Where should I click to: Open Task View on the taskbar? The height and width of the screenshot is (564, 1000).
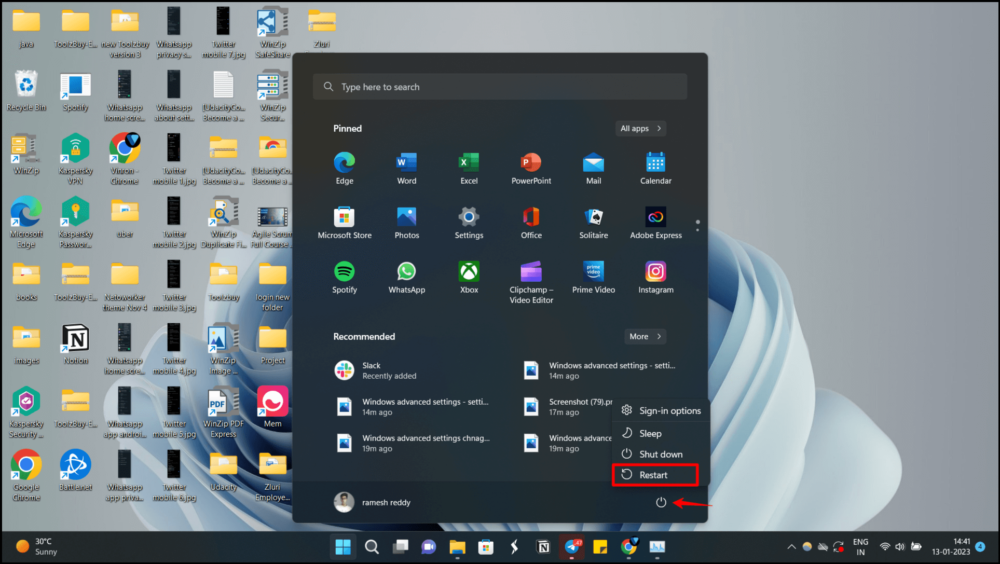400,547
